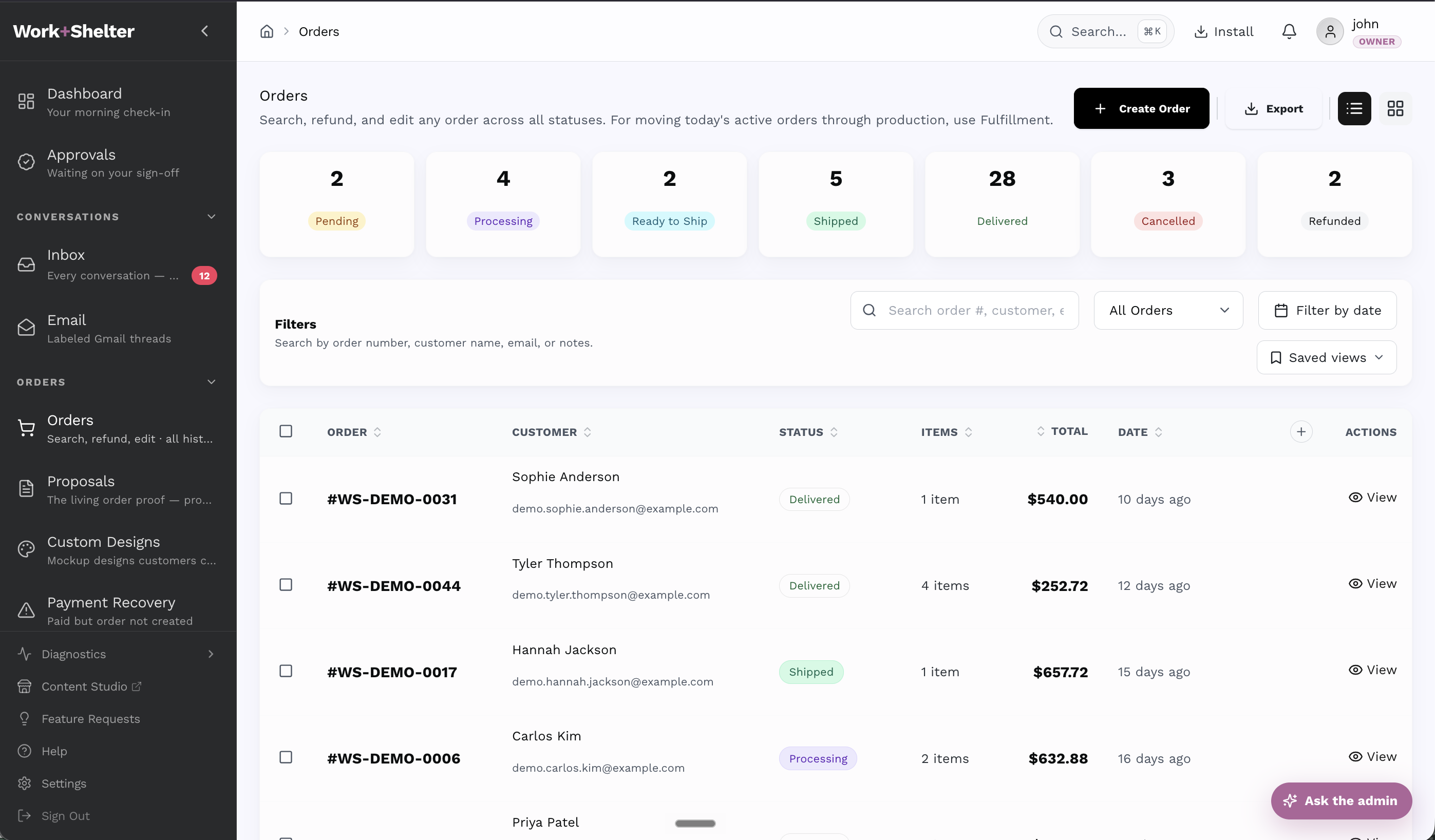This screenshot has height=840, width=1435.
Task: Sort table by Items column
Action: [x=947, y=432]
